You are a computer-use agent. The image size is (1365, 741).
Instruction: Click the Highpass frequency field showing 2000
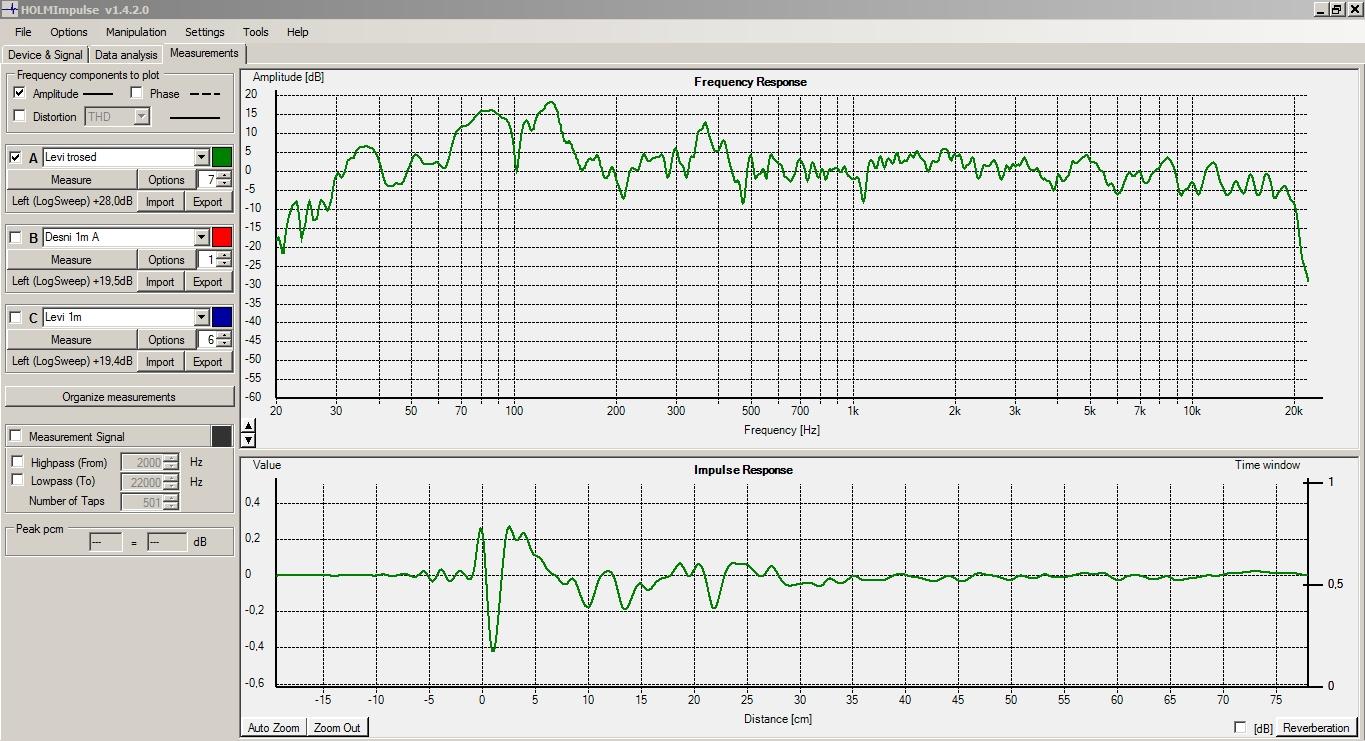[149, 463]
